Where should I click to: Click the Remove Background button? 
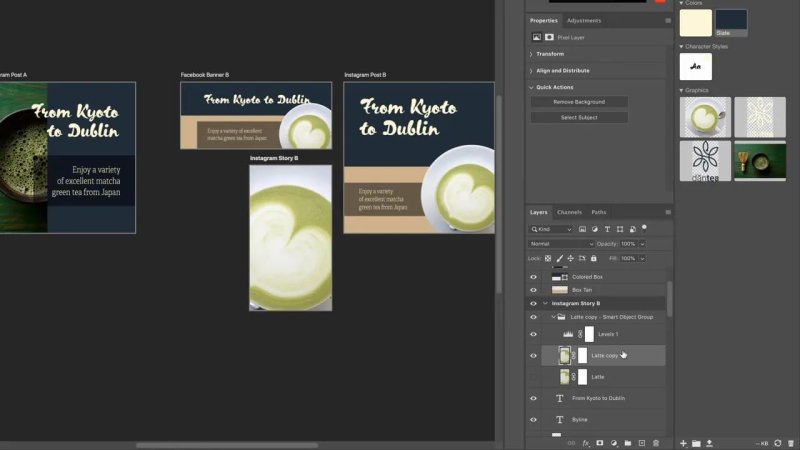[579, 102]
